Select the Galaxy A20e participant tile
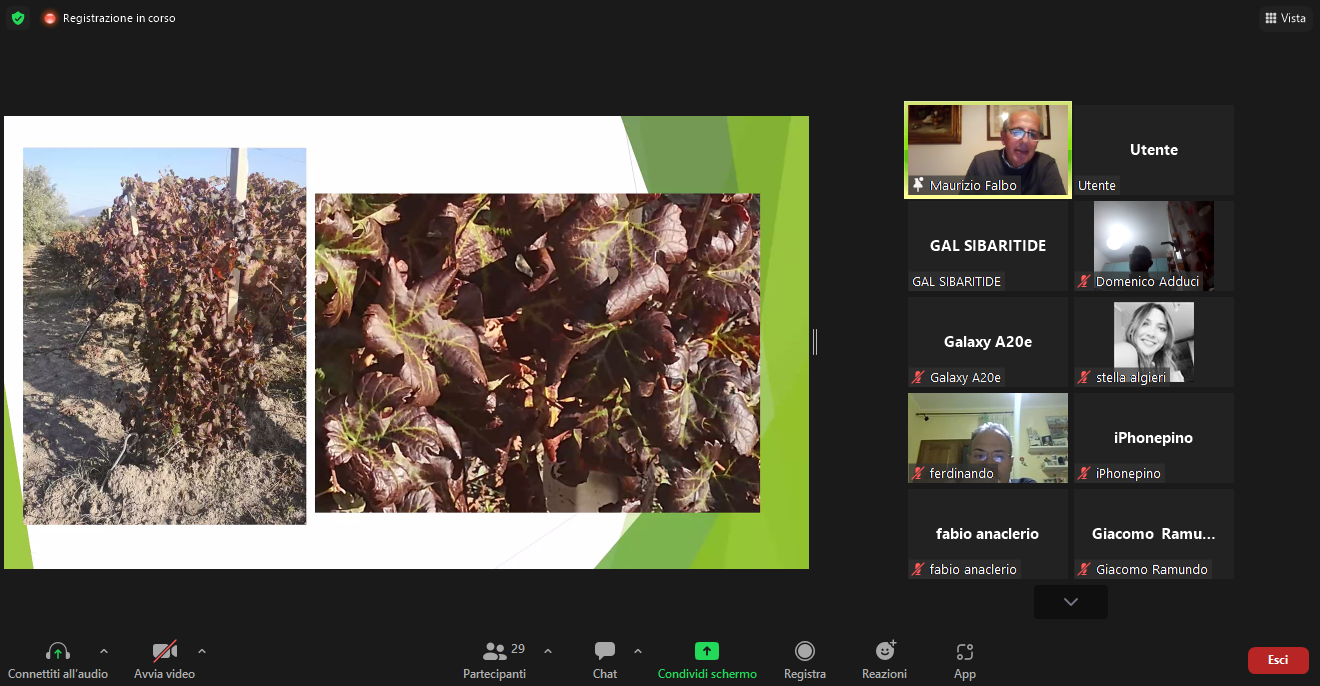1320x686 pixels. point(988,342)
